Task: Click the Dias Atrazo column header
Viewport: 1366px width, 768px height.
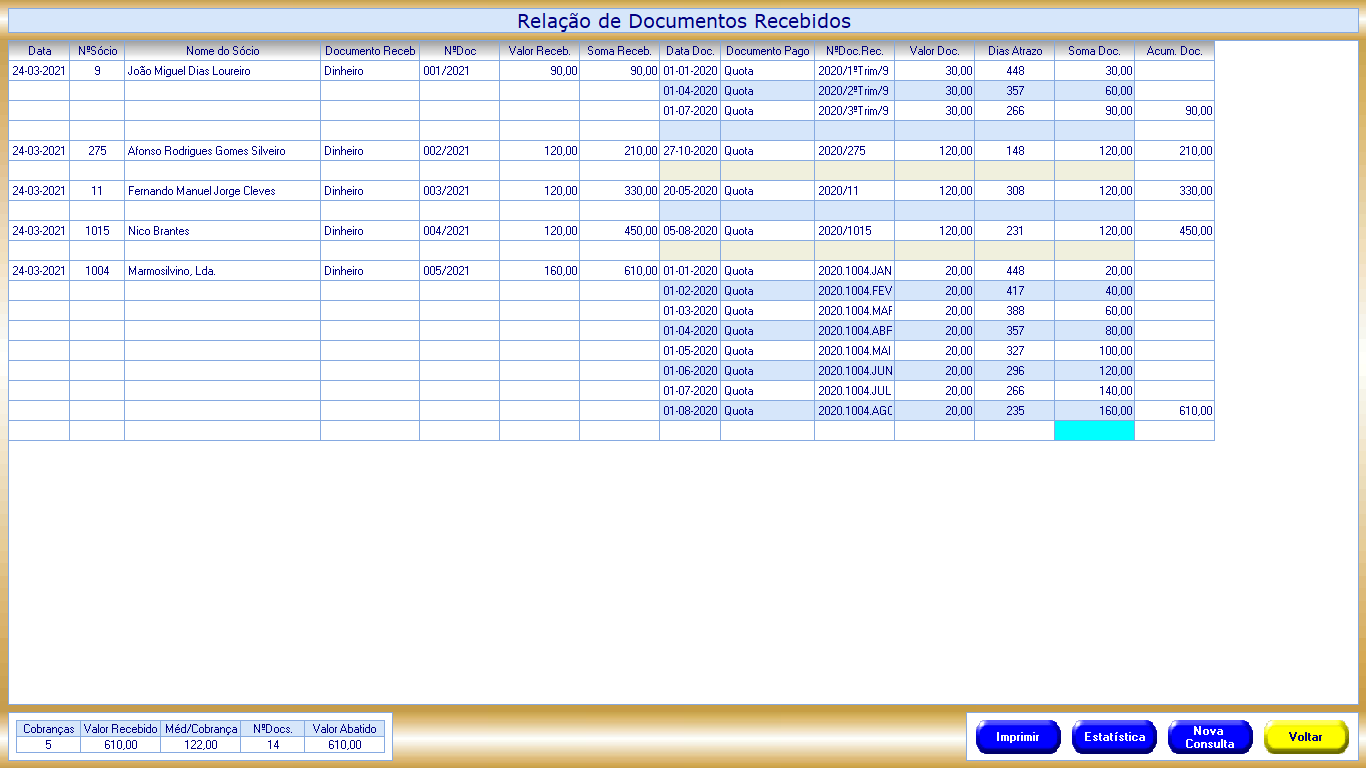Action: click(1014, 51)
